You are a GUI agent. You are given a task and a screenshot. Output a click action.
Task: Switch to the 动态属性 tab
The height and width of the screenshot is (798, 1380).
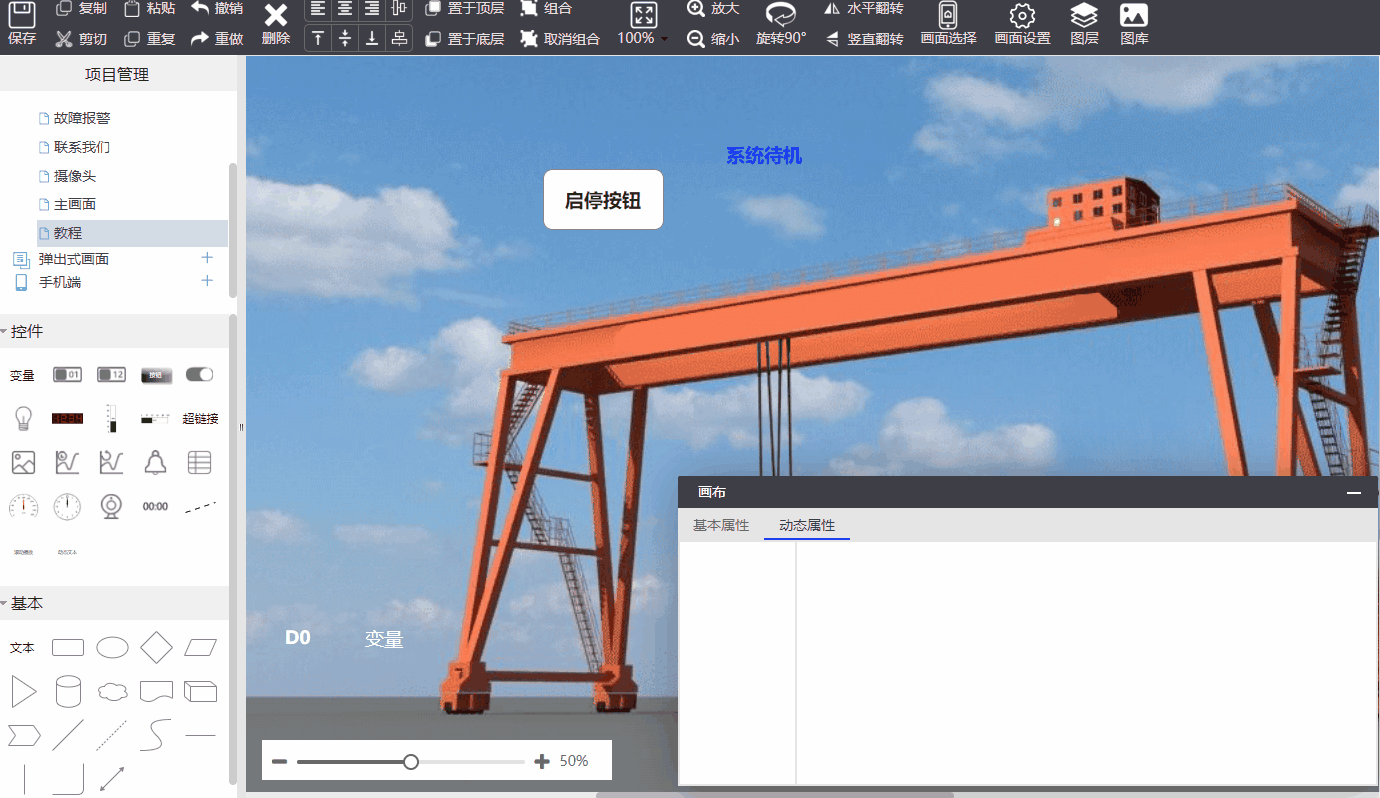[807, 525]
